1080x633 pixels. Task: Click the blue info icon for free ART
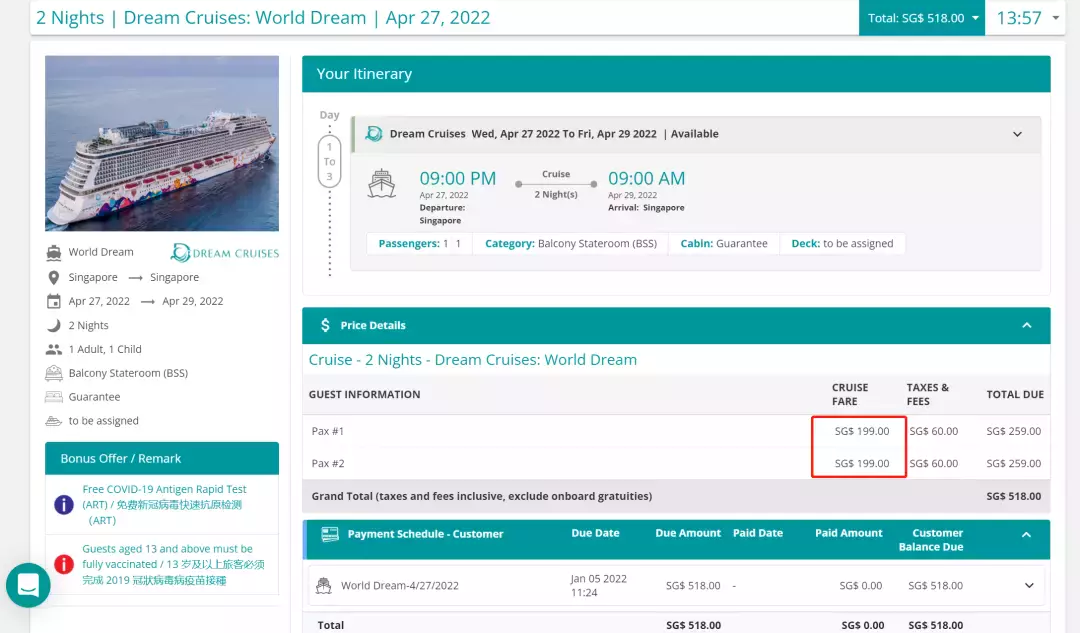tap(64, 505)
